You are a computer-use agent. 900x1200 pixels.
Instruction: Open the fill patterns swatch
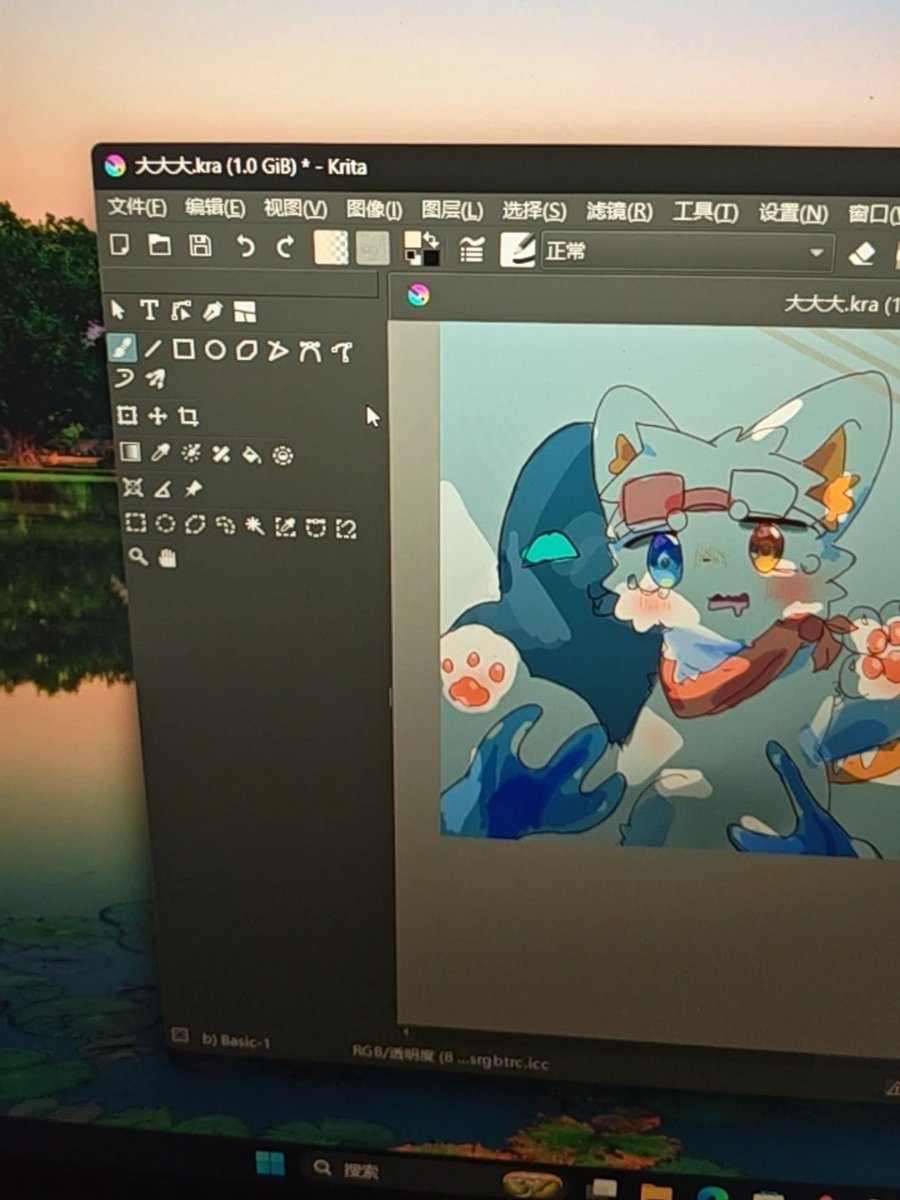point(373,249)
